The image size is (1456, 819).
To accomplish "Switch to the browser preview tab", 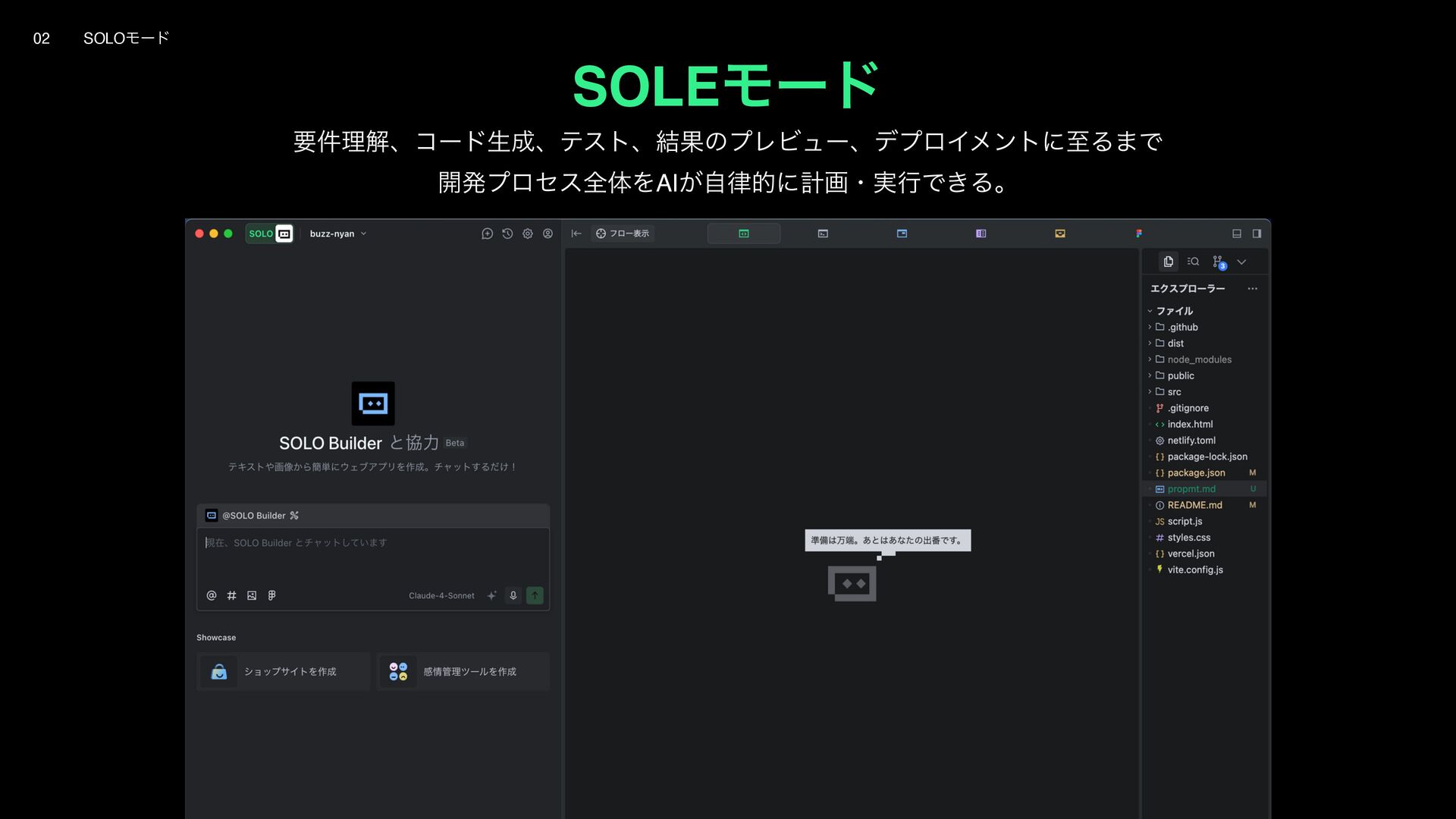I will click(x=902, y=234).
